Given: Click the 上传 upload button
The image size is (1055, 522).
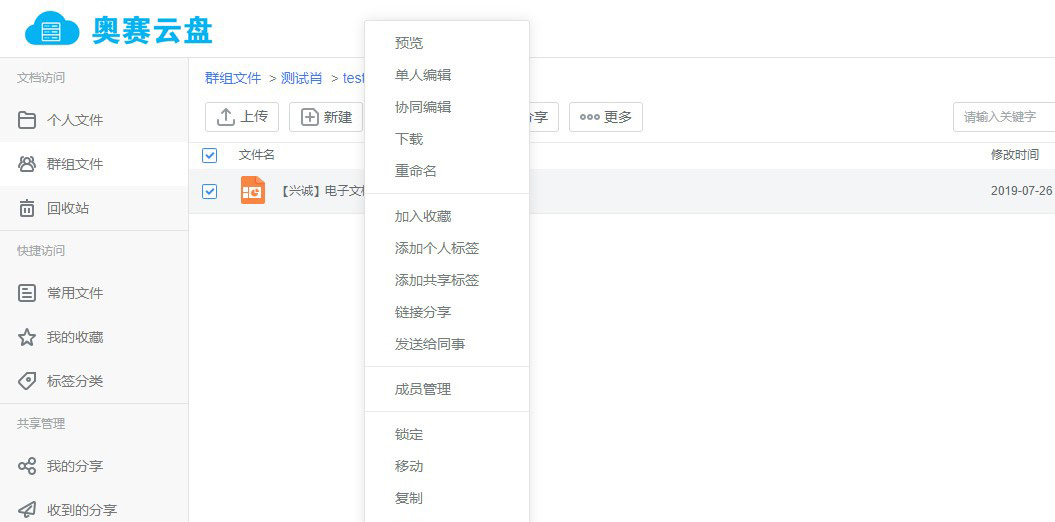Looking at the screenshot, I should [242, 117].
